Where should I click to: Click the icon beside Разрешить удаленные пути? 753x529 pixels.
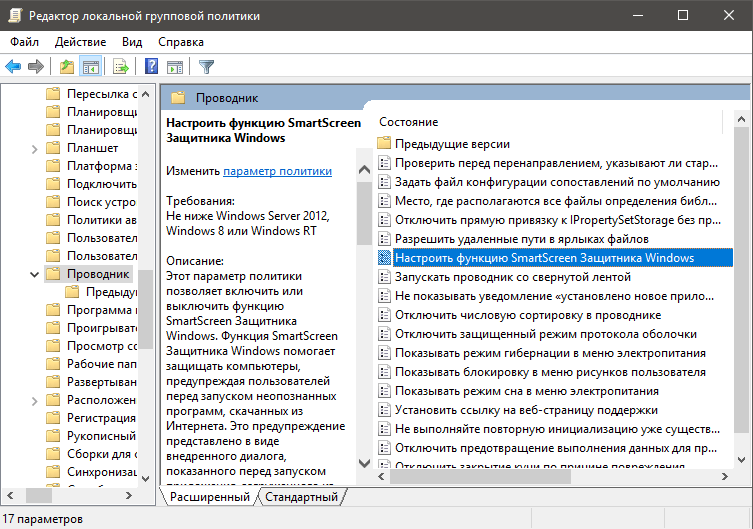click(x=384, y=239)
